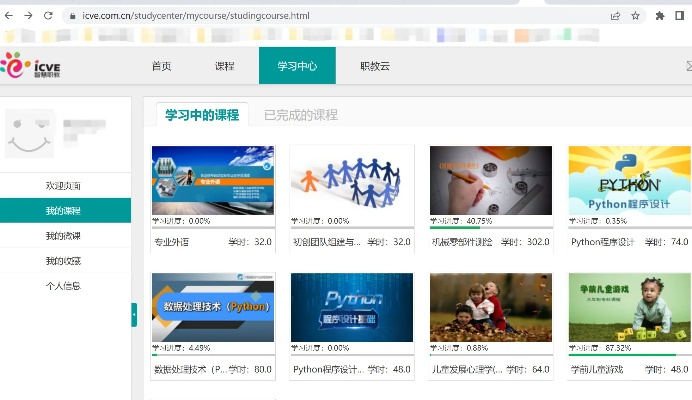Open 我的收藏 in the sidebar
The image size is (692, 400).
[63, 261]
